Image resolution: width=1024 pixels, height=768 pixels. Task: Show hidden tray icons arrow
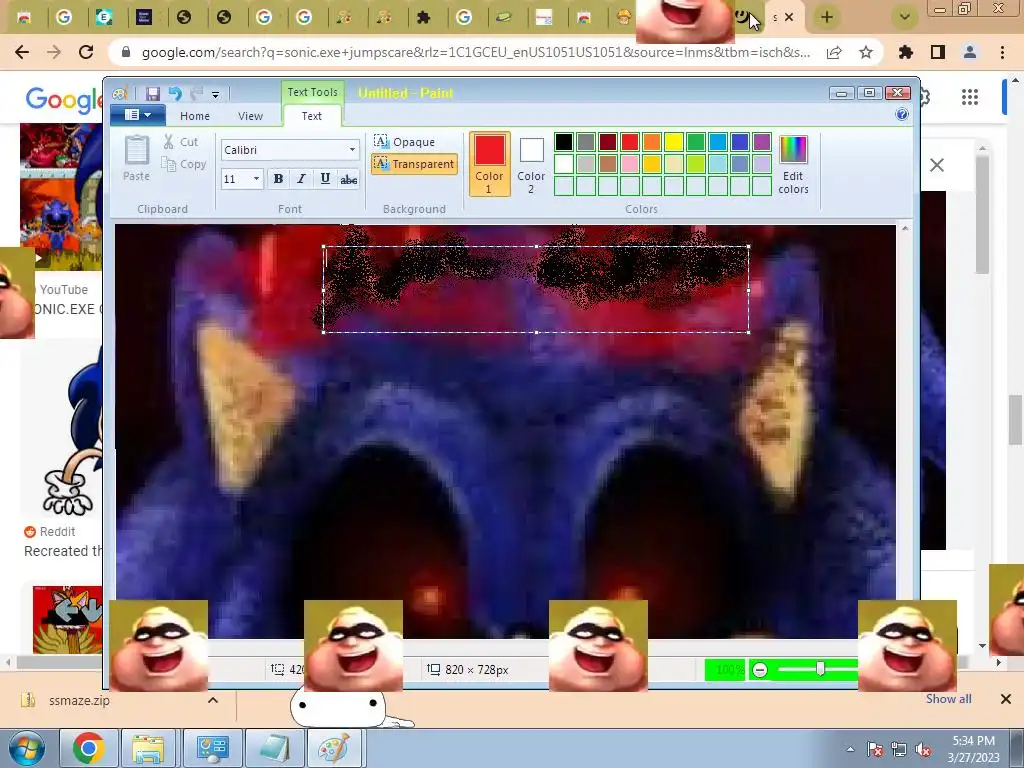tap(850, 750)
